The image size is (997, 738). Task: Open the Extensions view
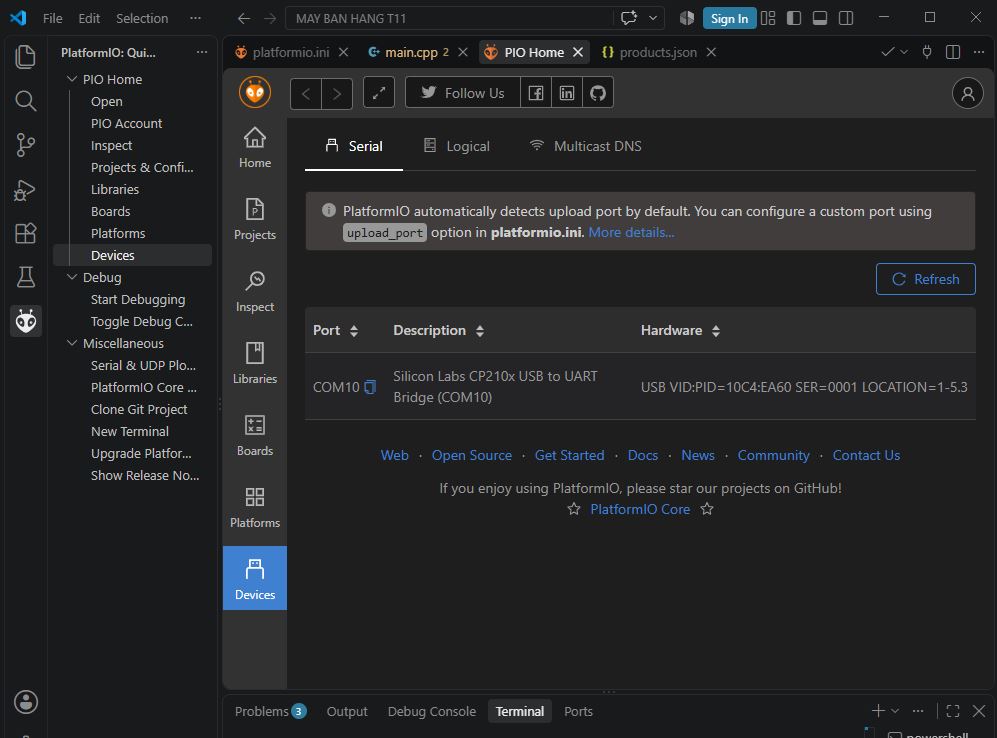25,233
